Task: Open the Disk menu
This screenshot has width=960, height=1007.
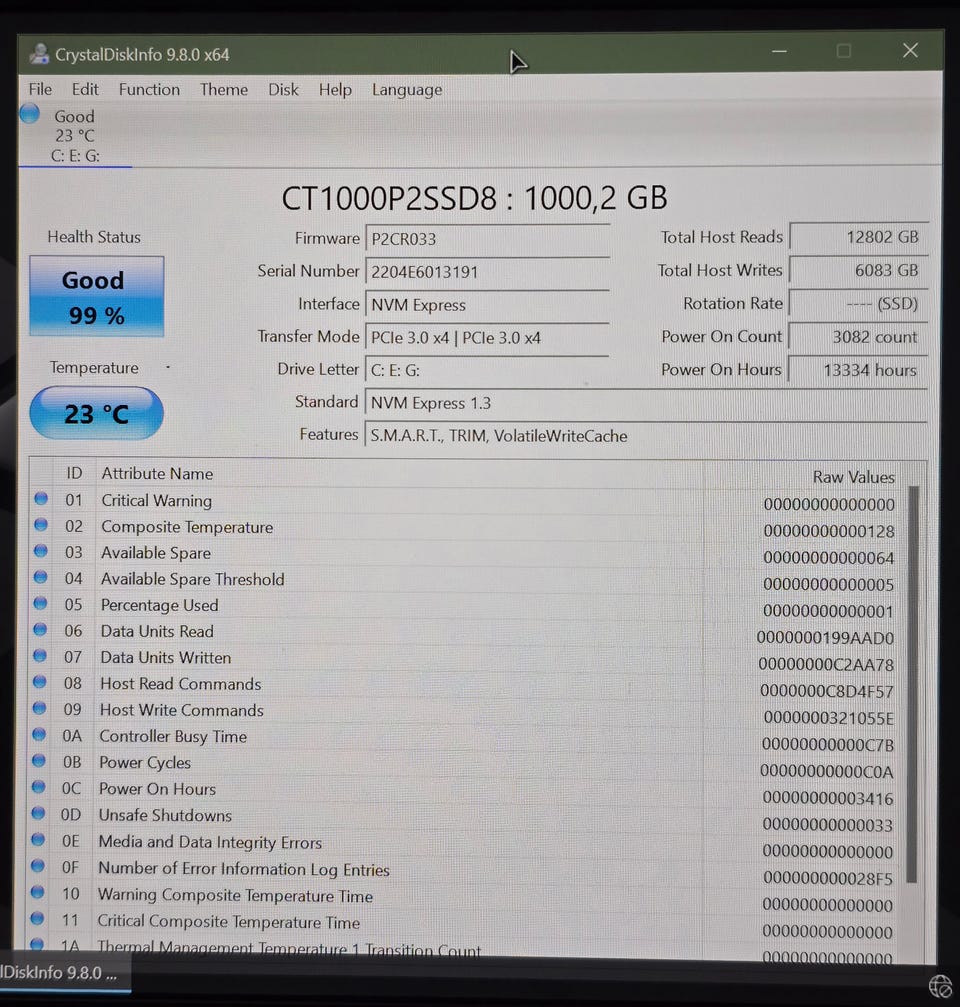Action: click(283, 89)
